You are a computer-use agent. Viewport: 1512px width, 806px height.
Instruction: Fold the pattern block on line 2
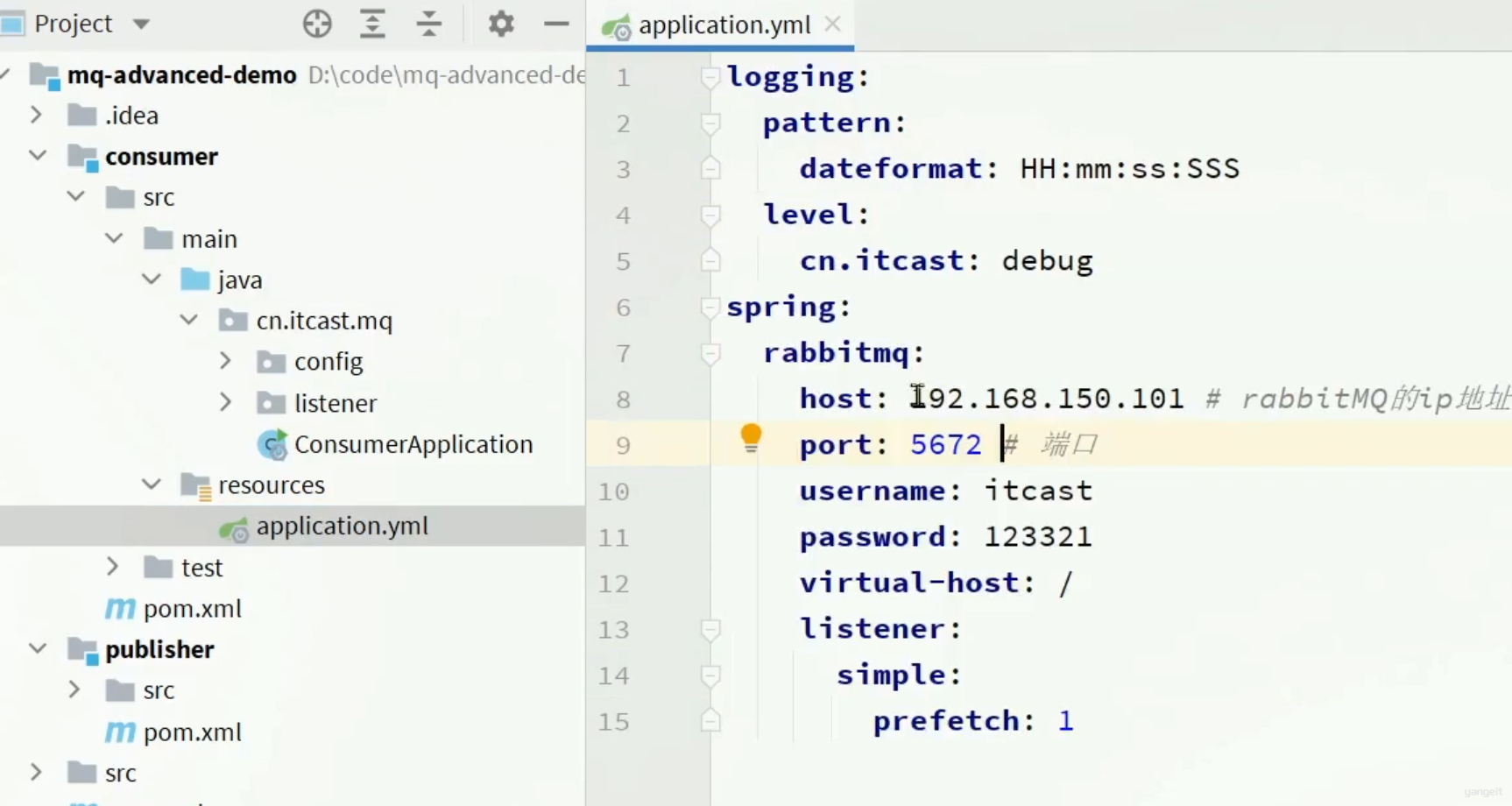(x=710, y=124)
